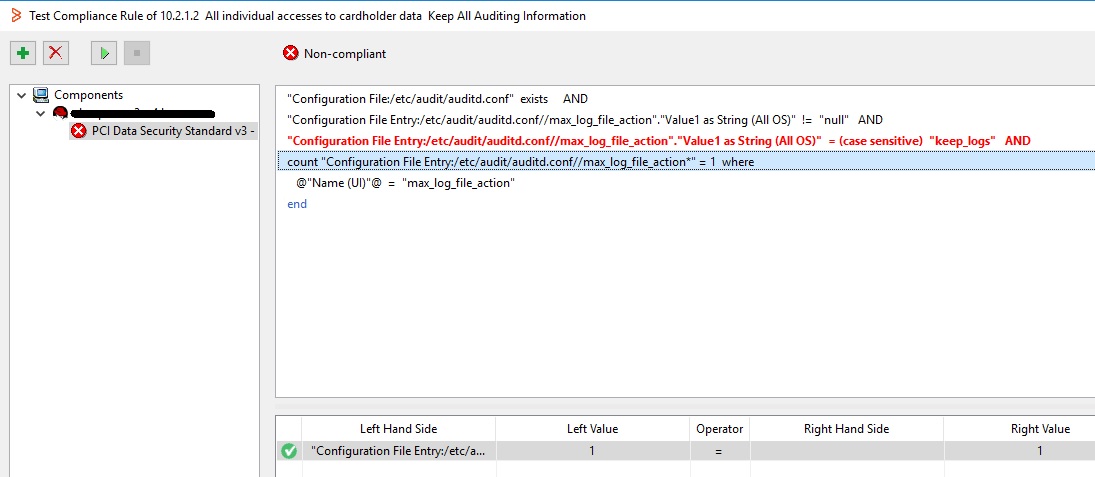Click the Right Value column header
This screenshot has height=477, width=1095.
coord(1039,429)
